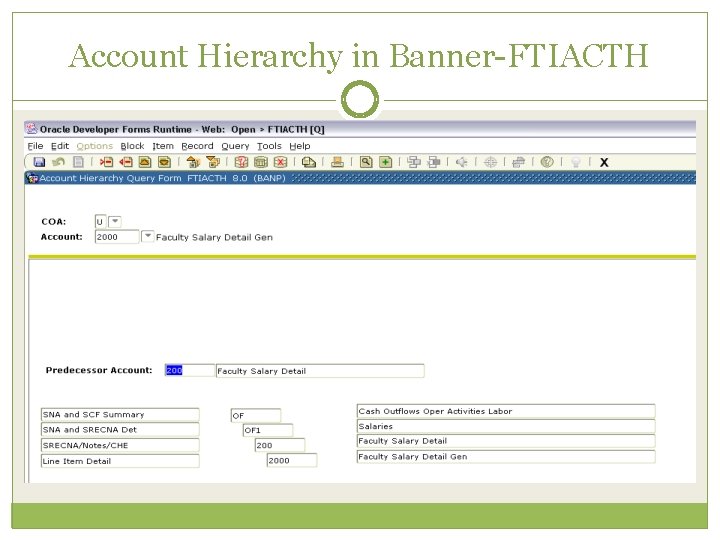Click the 200 hierarchy code field
The image size is (720, 540).
[280, 445]
